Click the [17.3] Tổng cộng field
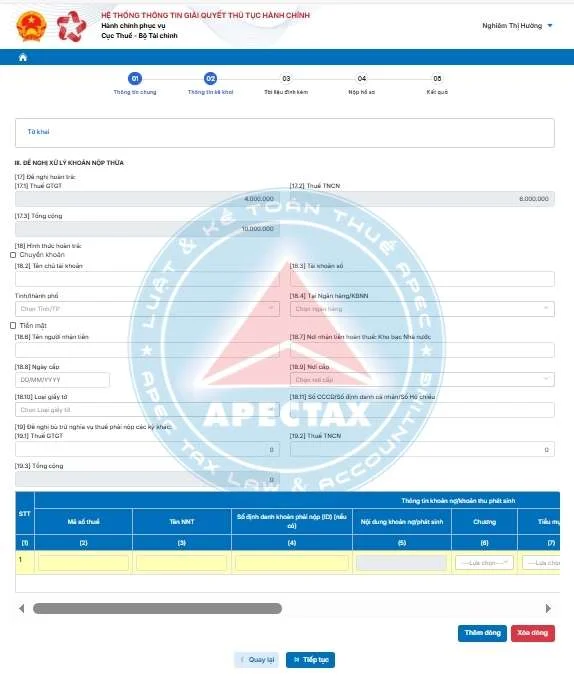Image resolution: width=574 pixels, height=693 pixels. click(x=147, y=229)
